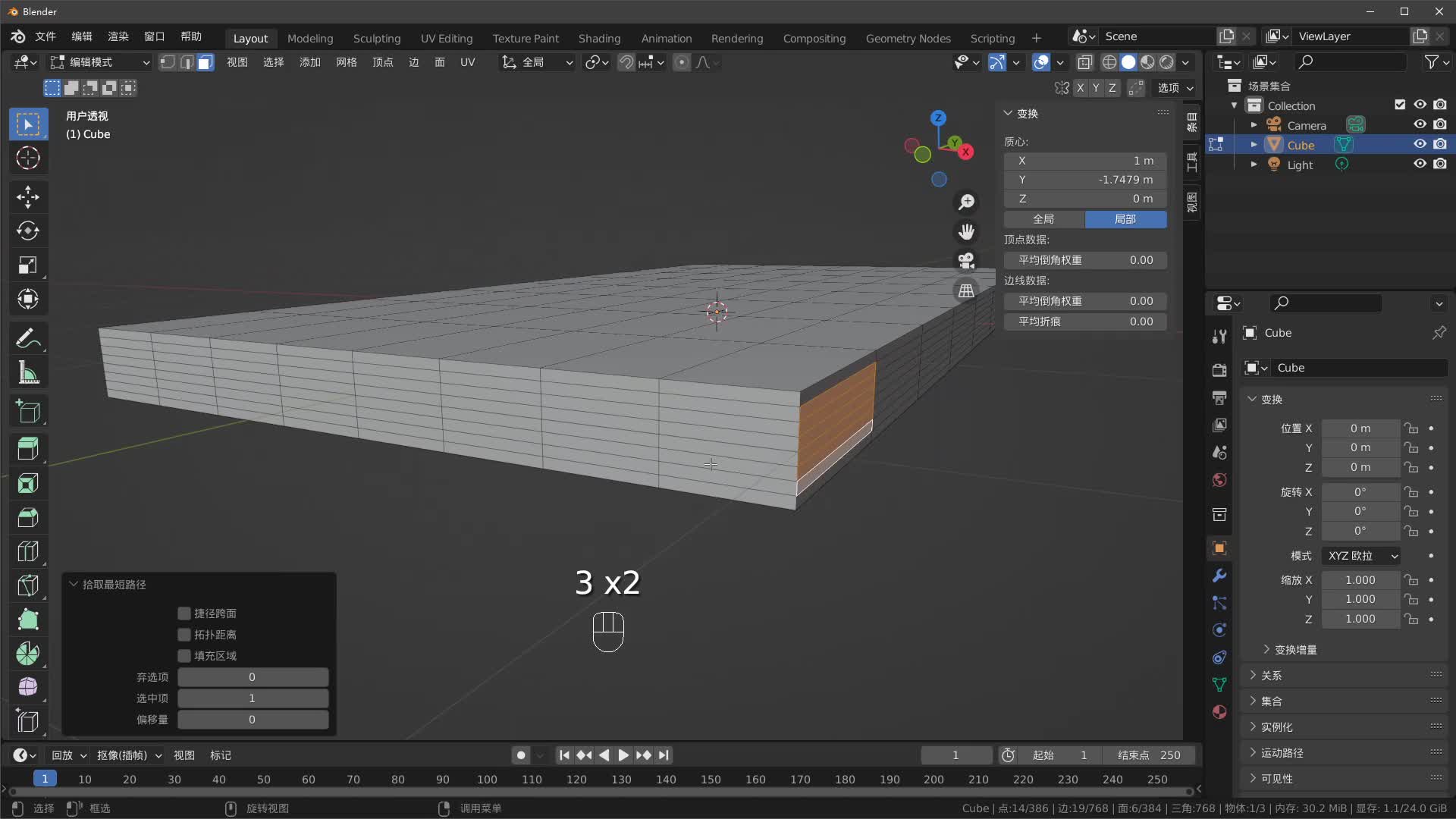Image resolution: width=1456 pixels, height=819 pixels.
Task: Jump to the end frame
Action: (664, 755)
